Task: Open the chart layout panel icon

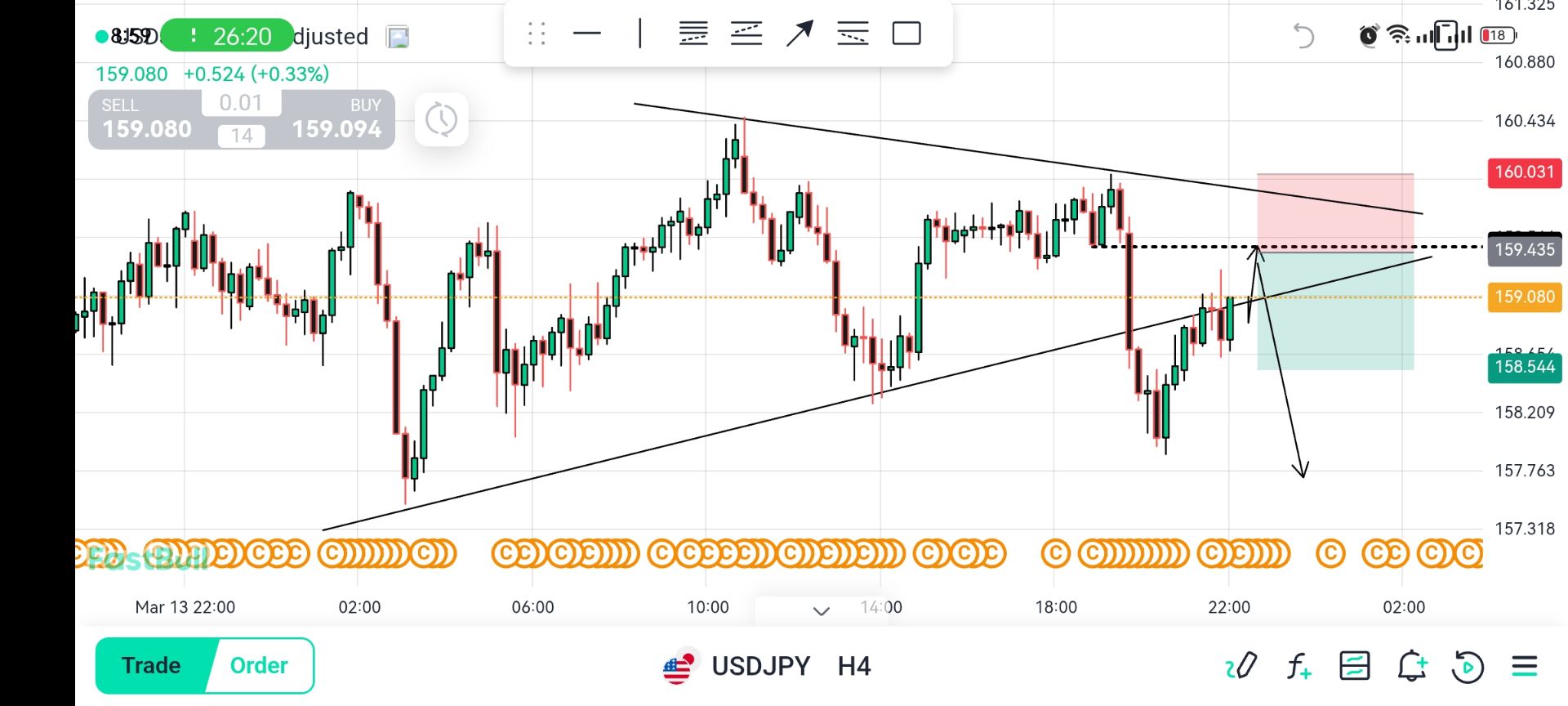Action: pyautogui.click(x=1355, y=666)
